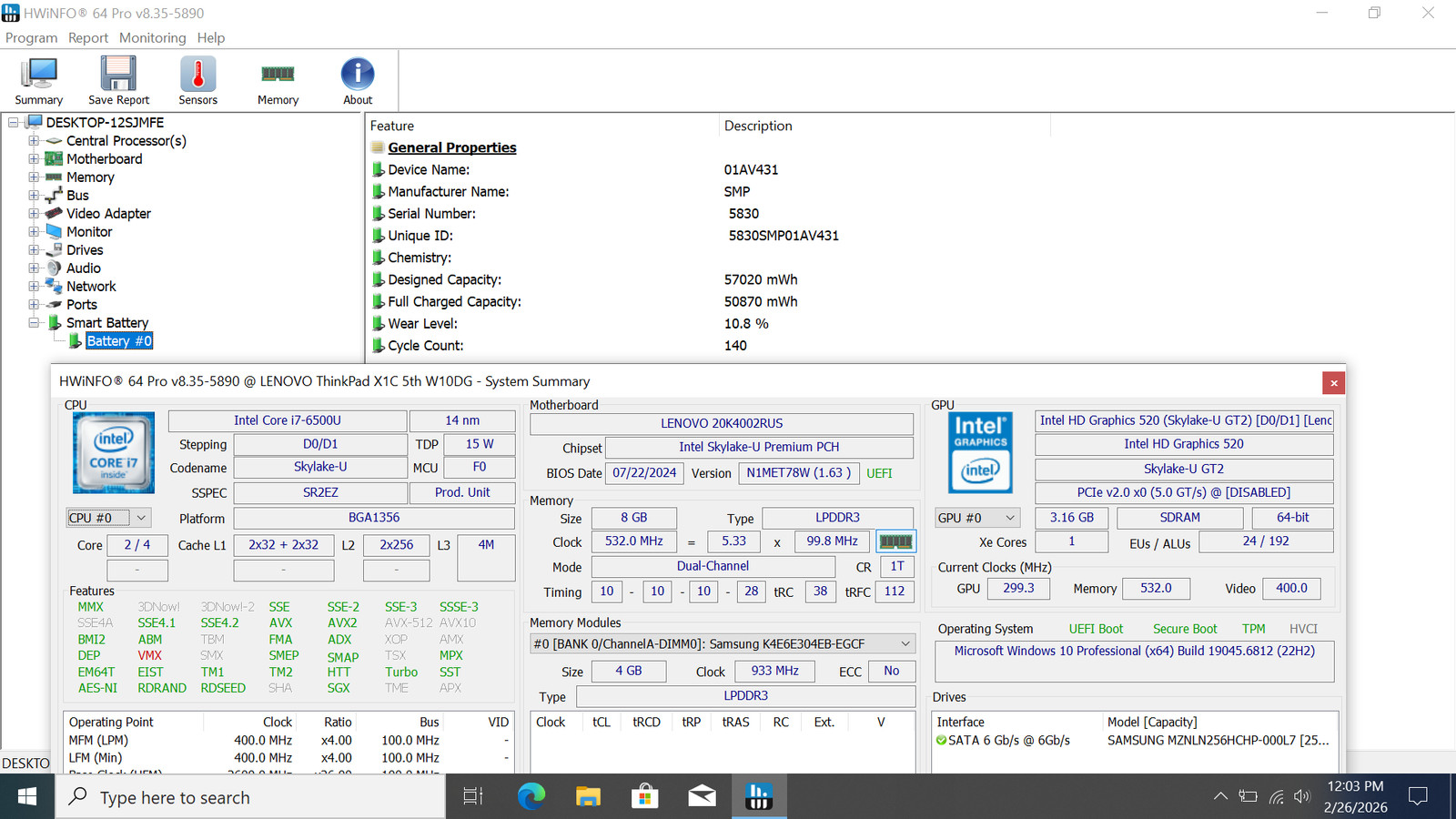Open Microsoft Store from the taskbar
This screenshot has width=1456, height=819.
point(645,797)
